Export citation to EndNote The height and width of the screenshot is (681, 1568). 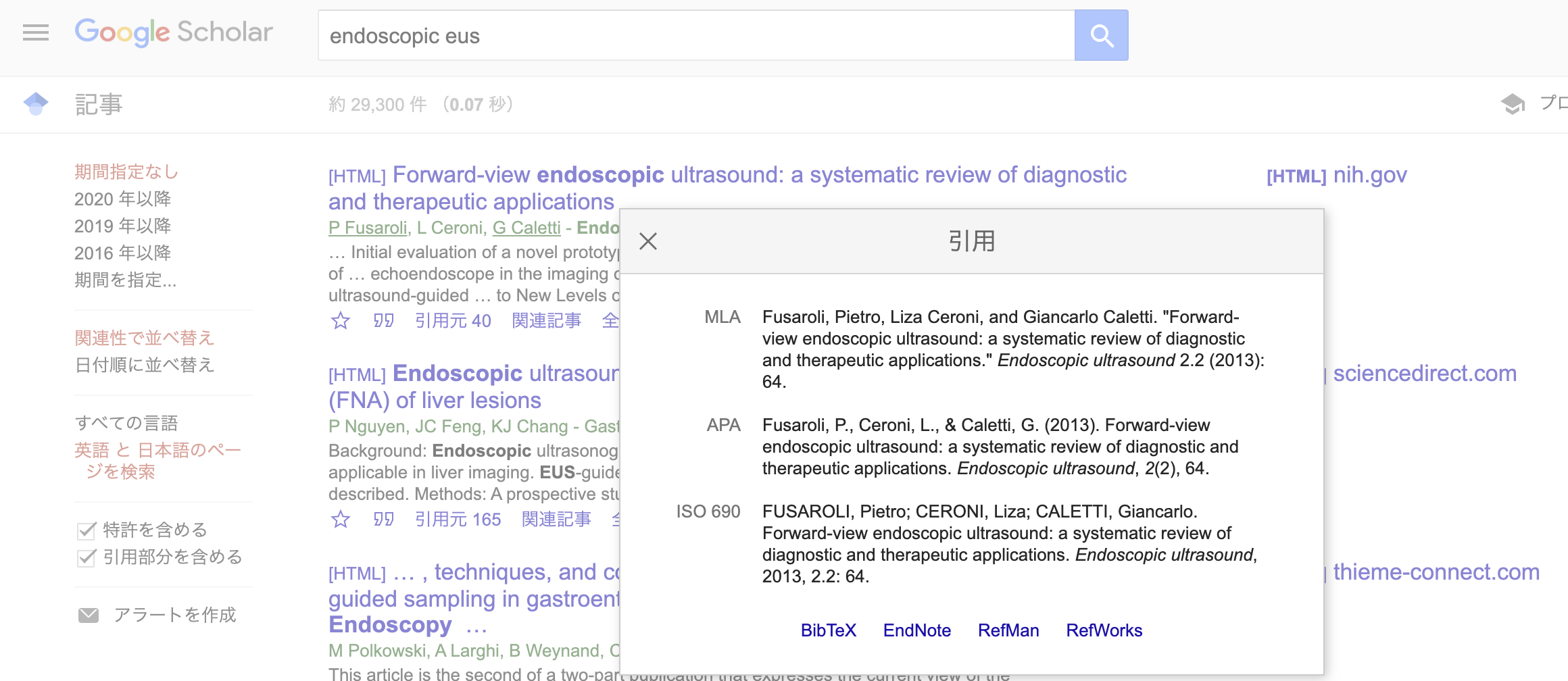point(916,630)
